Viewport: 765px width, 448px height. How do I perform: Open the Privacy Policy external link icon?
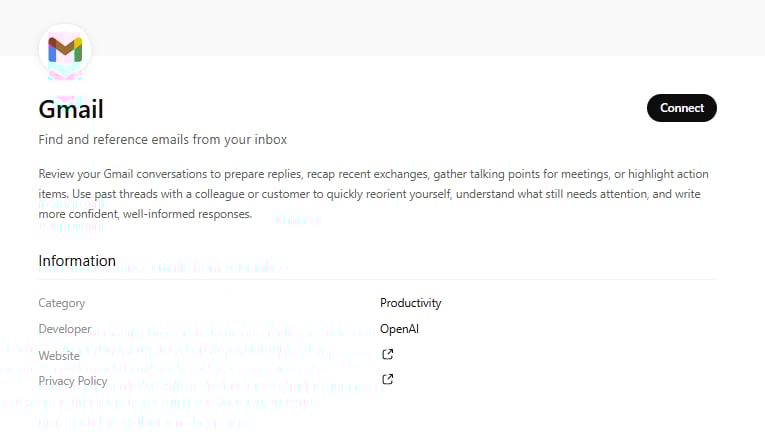point(387,379)
